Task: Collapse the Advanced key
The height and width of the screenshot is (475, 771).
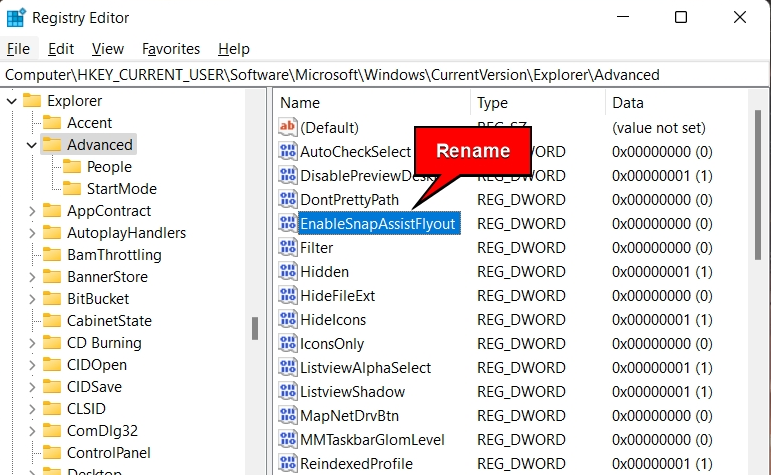Action: pos(31,145)
